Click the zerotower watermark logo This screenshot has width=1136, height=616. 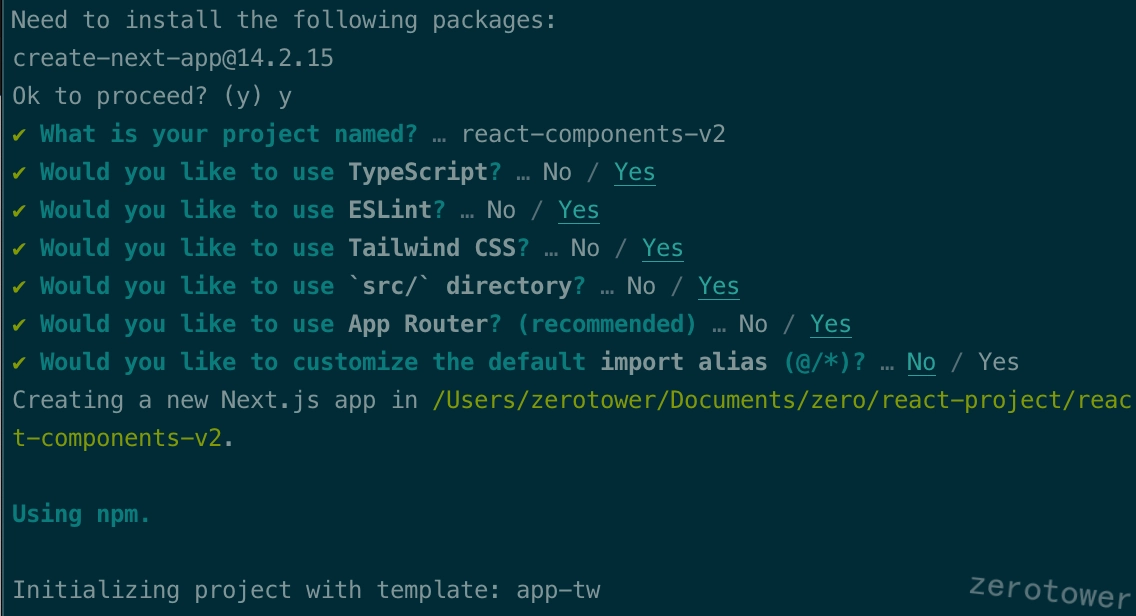click(x=1050, y=591)
